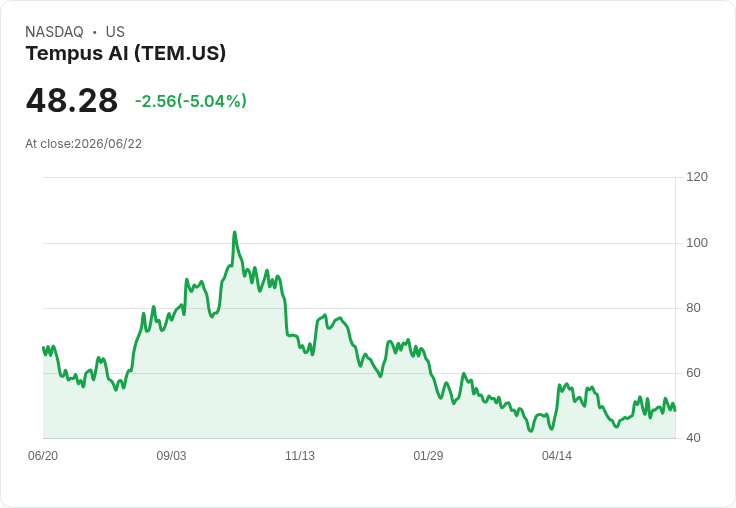Select the 48.28 current price value
This screenshot has height=508, width=736.
(x=72, y=100)
